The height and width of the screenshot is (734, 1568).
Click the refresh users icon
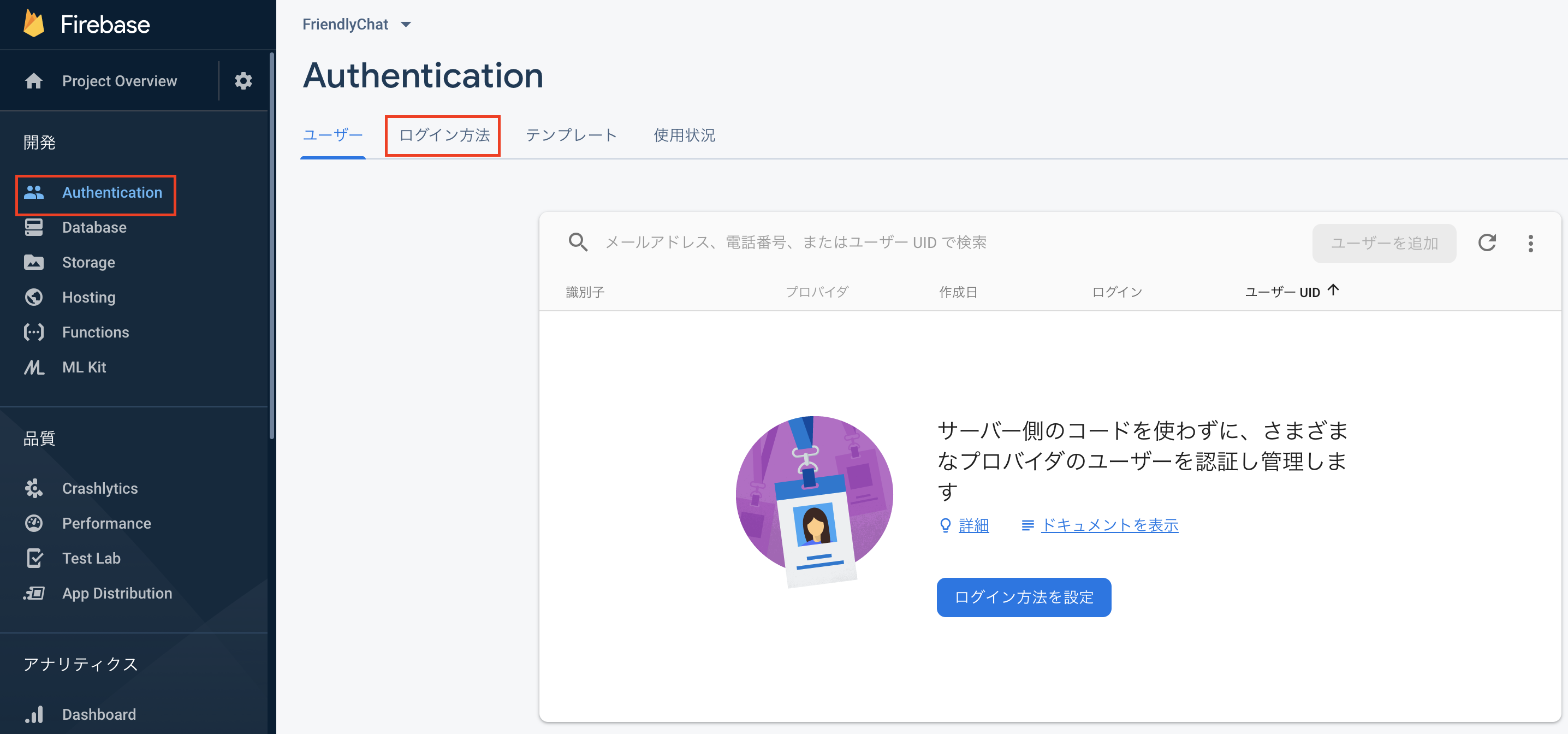(x=1487, y=242)
